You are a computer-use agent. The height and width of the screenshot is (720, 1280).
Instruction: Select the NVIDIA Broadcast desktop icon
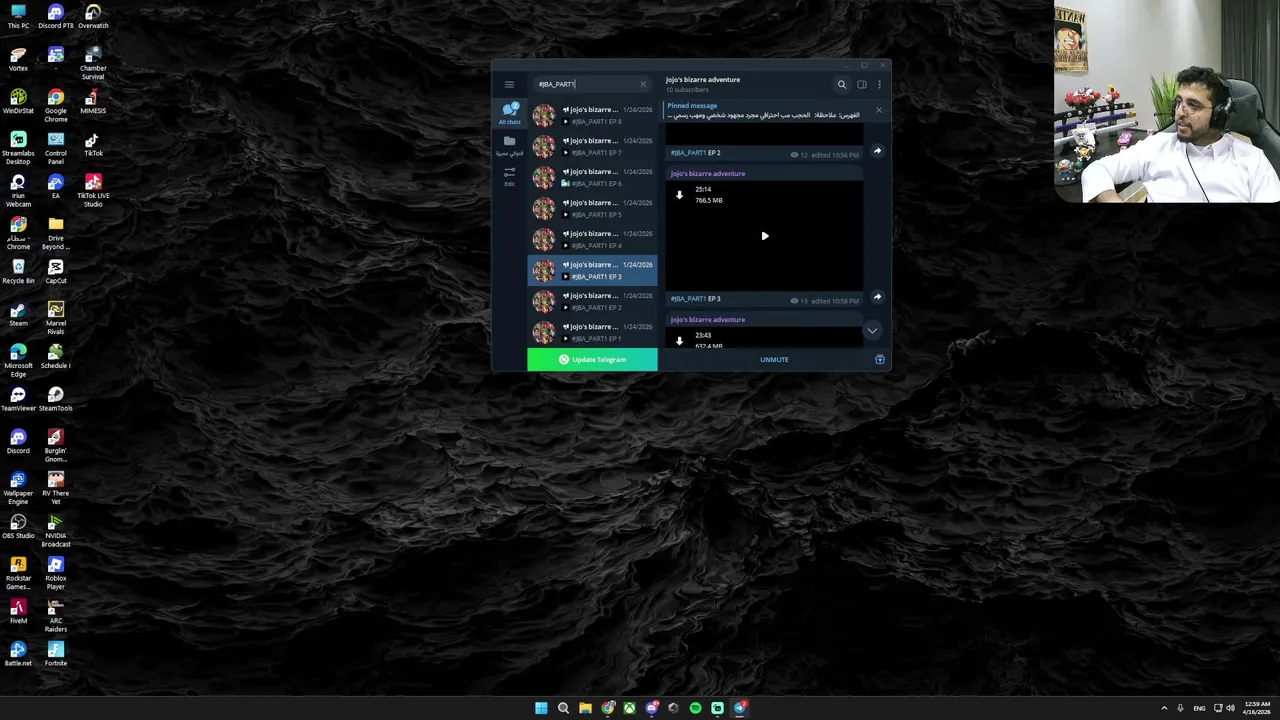56,531
